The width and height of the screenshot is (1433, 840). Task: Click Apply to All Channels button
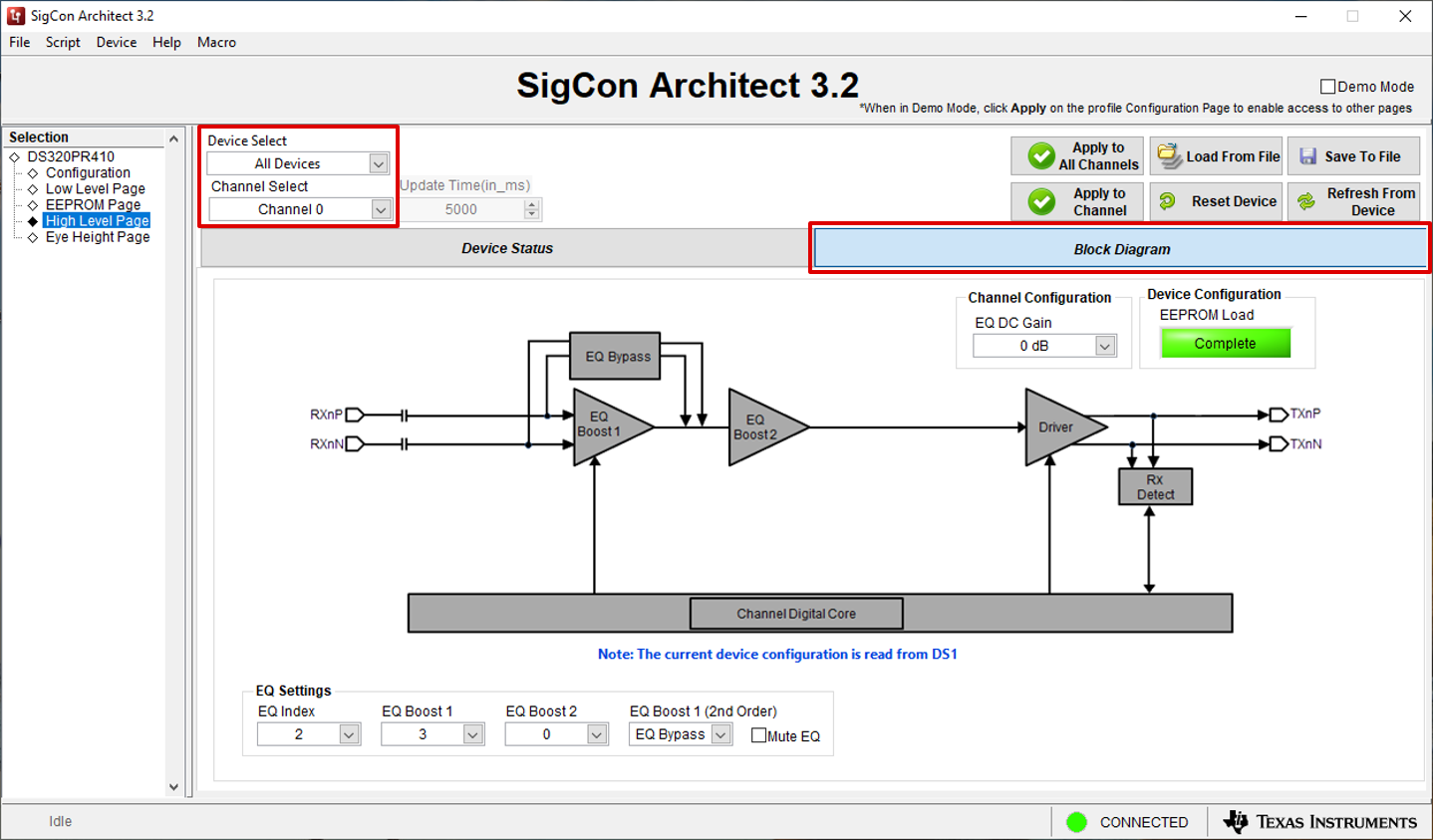click(x=1076, y=156)
